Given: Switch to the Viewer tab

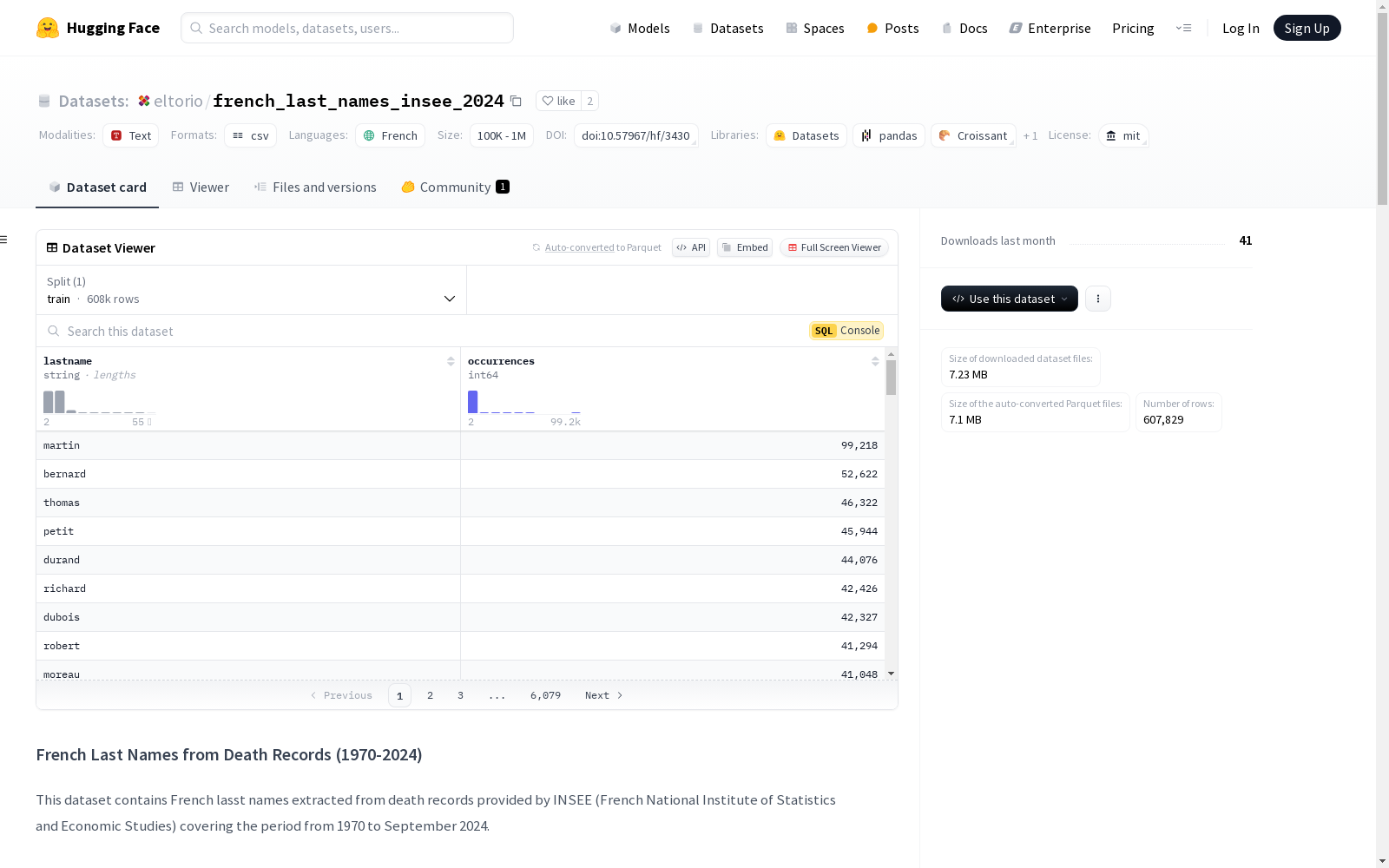Looking at the screenshot, I should [x=201, y=187].
